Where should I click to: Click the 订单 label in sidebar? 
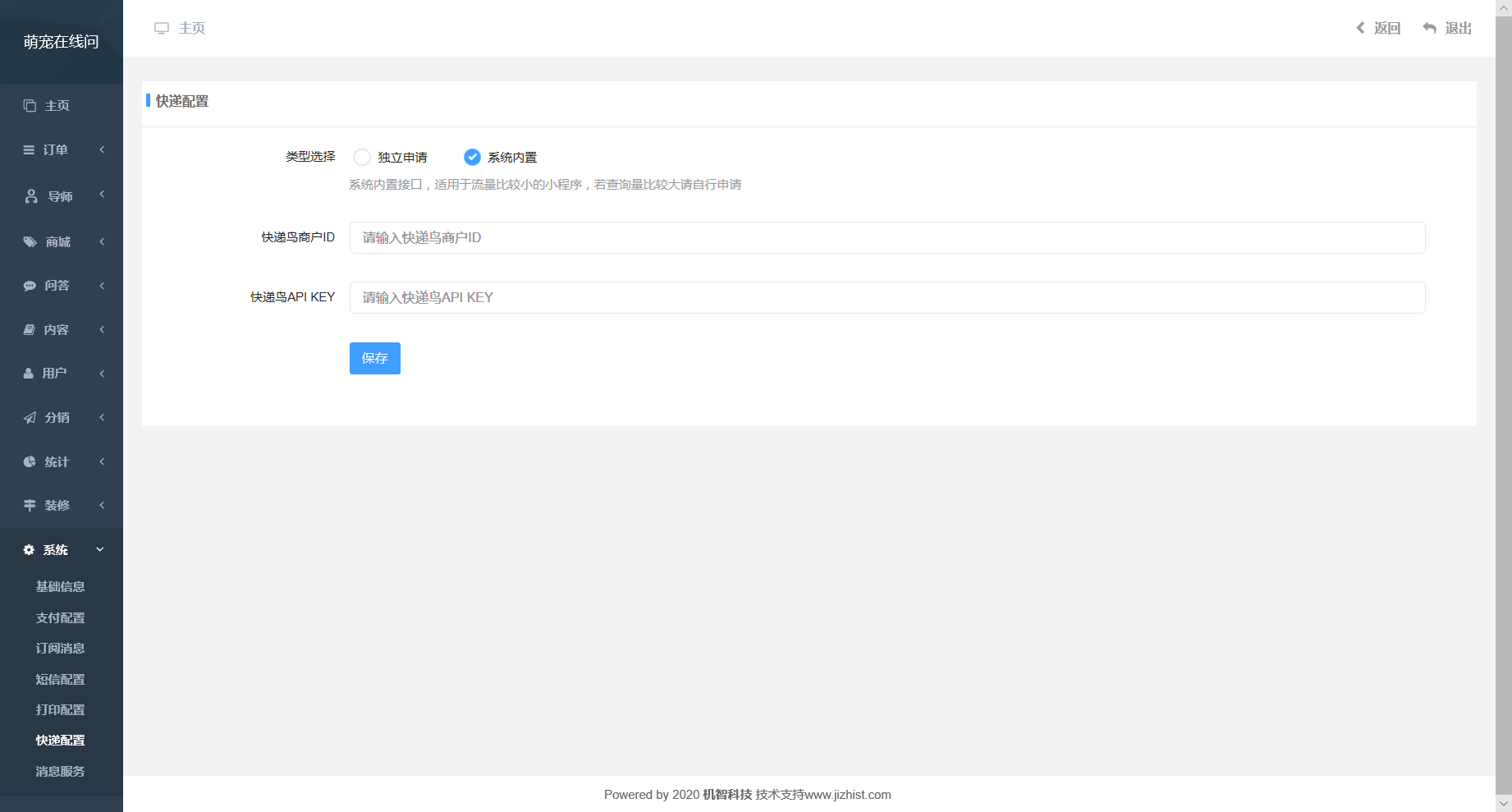[56, 150]
